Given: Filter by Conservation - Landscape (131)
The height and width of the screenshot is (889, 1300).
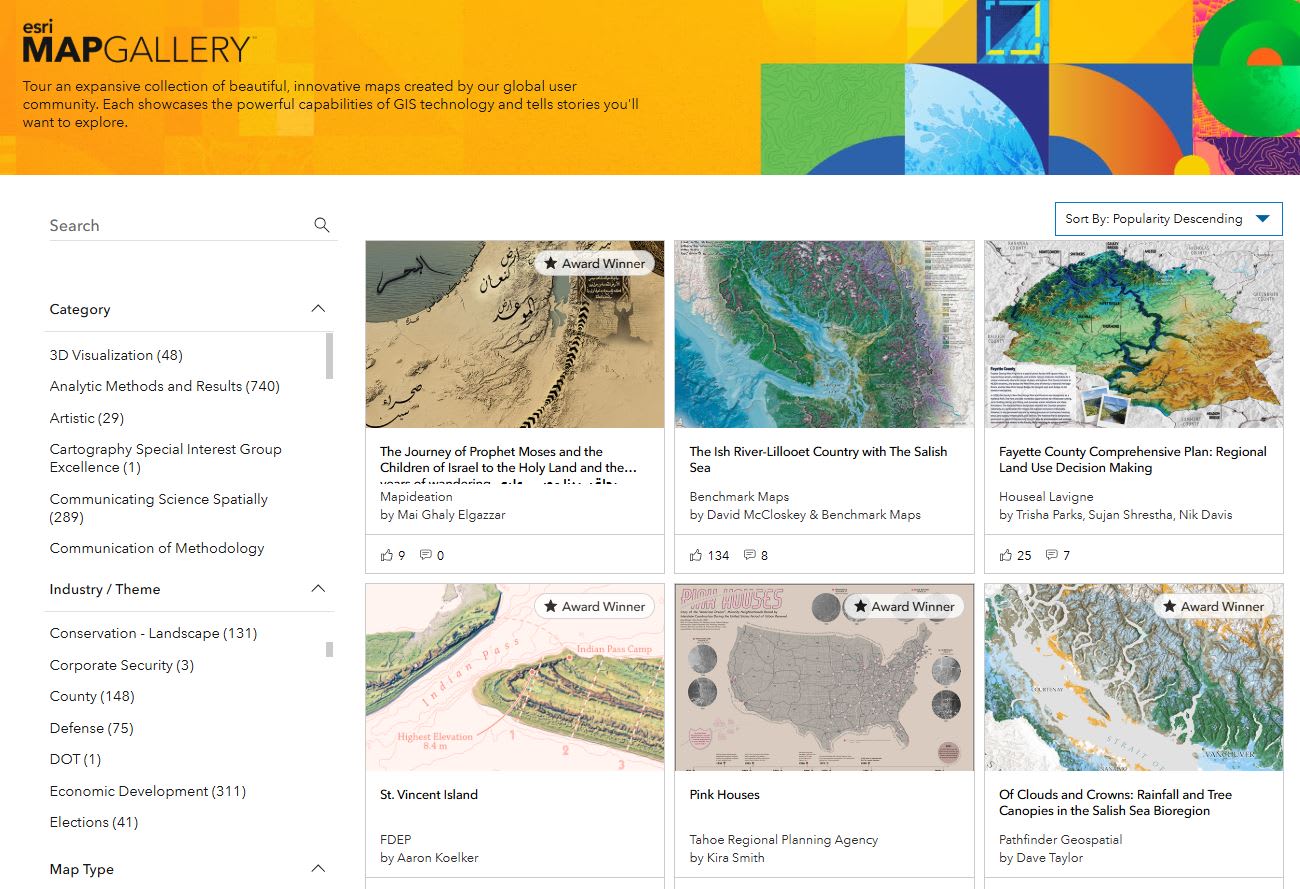Looking at the screenshot, I should 153,633.
